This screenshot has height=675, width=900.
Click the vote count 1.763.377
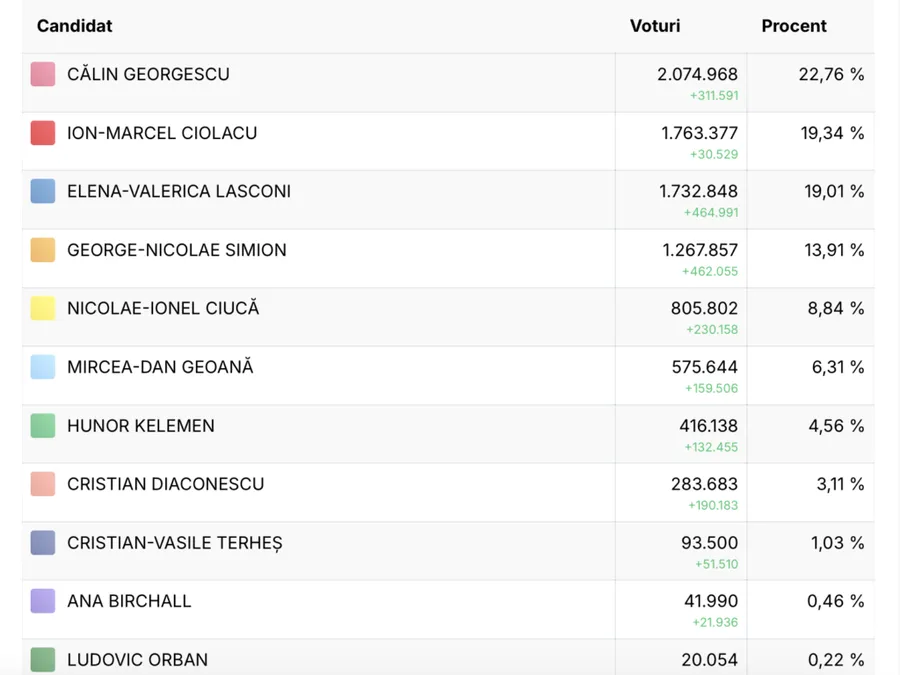click(x=699, y=133)
